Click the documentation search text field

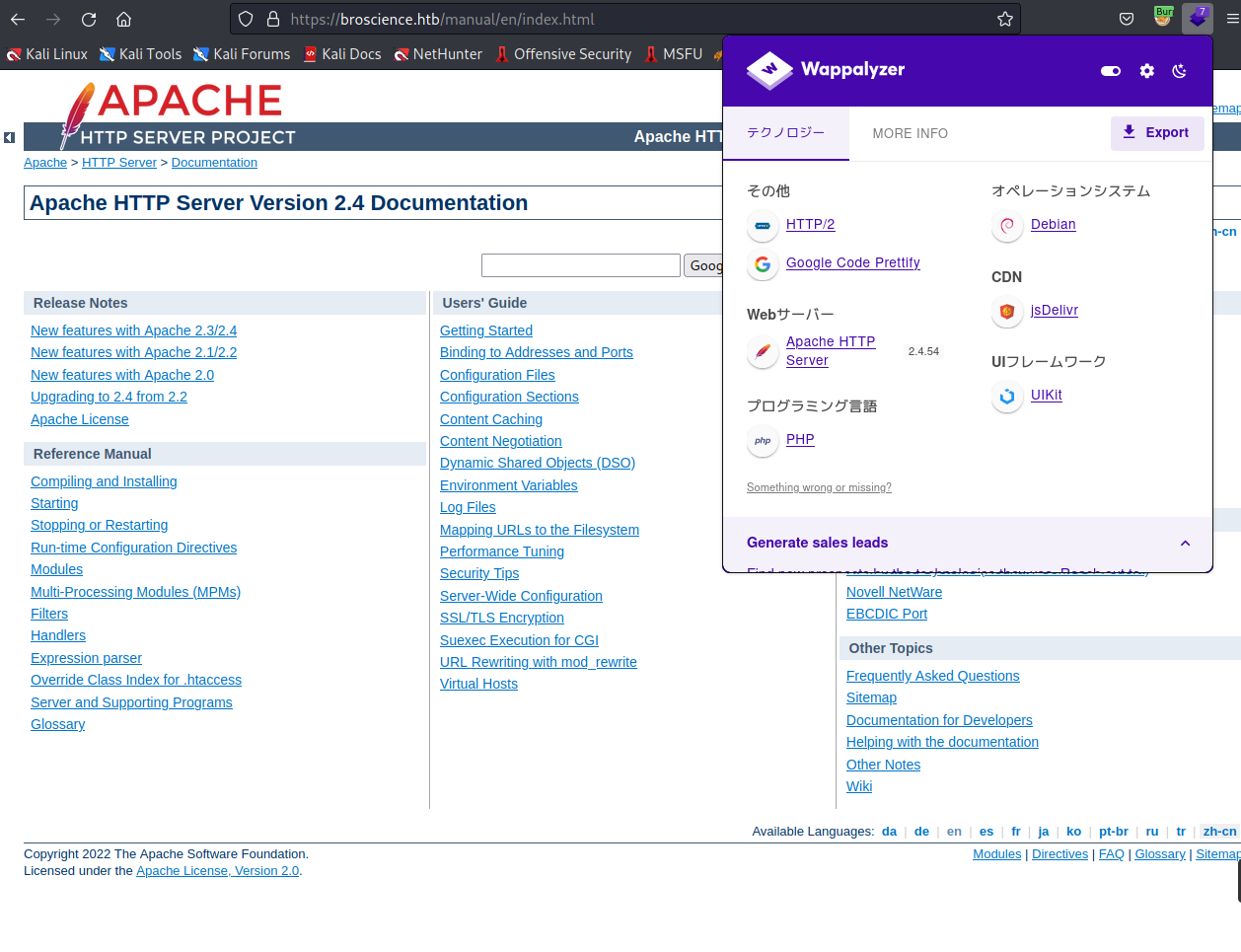[581, 265]
